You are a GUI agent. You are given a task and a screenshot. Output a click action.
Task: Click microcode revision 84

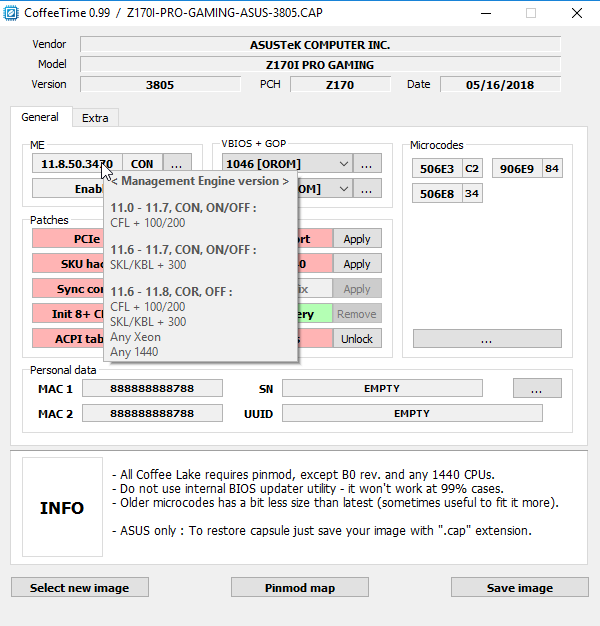click(x=552, y=168)
